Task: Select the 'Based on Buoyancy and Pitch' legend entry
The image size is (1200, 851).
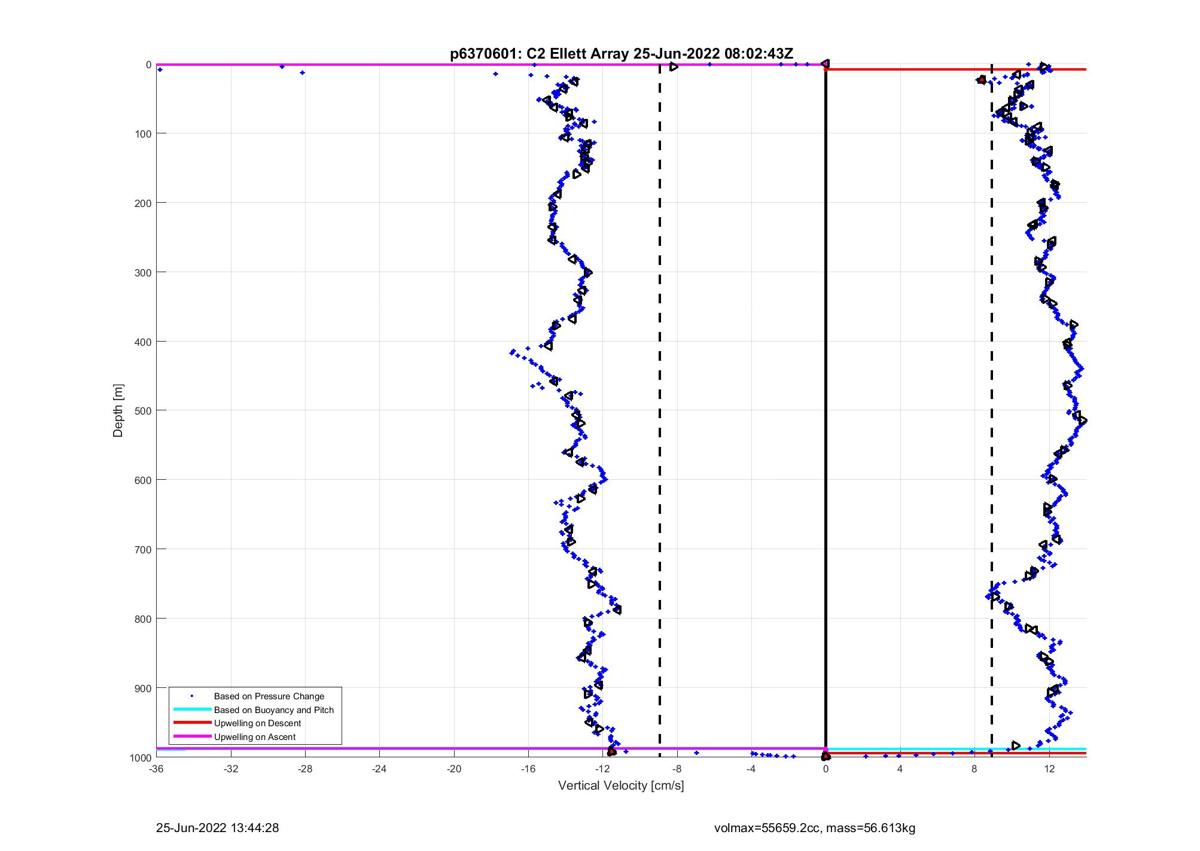Action: pyautogui.click(x=274, y=710)
